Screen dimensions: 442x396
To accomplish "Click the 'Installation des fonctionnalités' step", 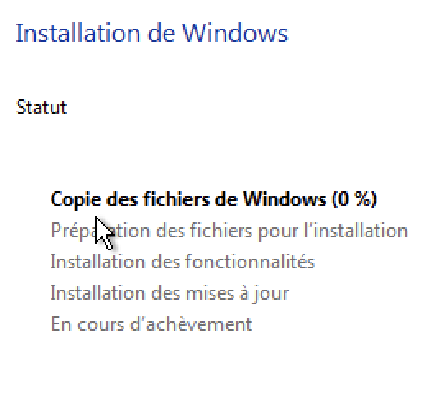I will 183,262.
